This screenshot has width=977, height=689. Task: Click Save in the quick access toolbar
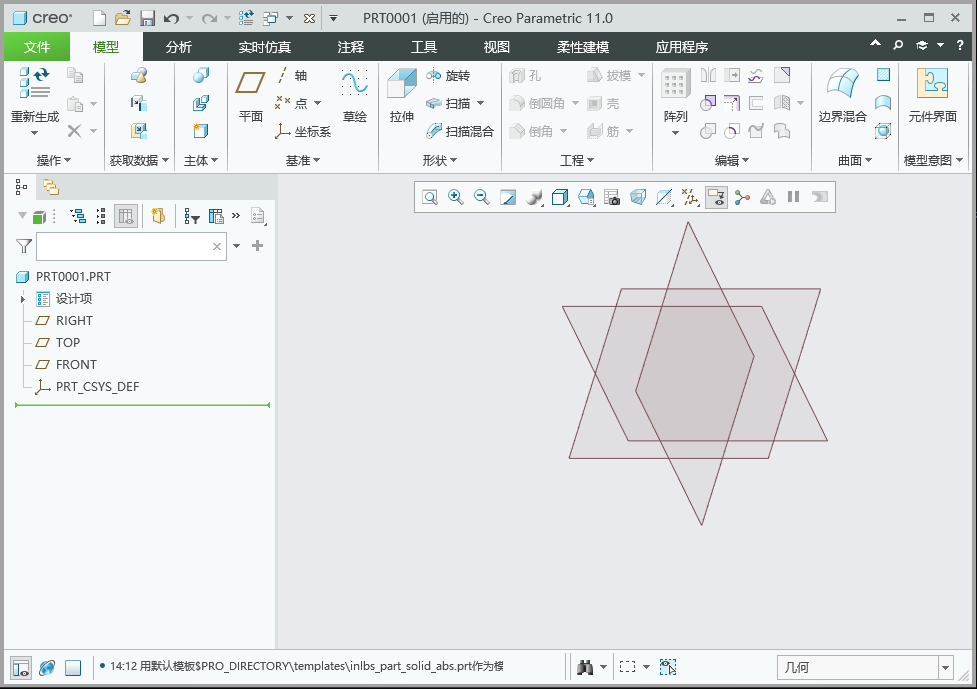146,17
